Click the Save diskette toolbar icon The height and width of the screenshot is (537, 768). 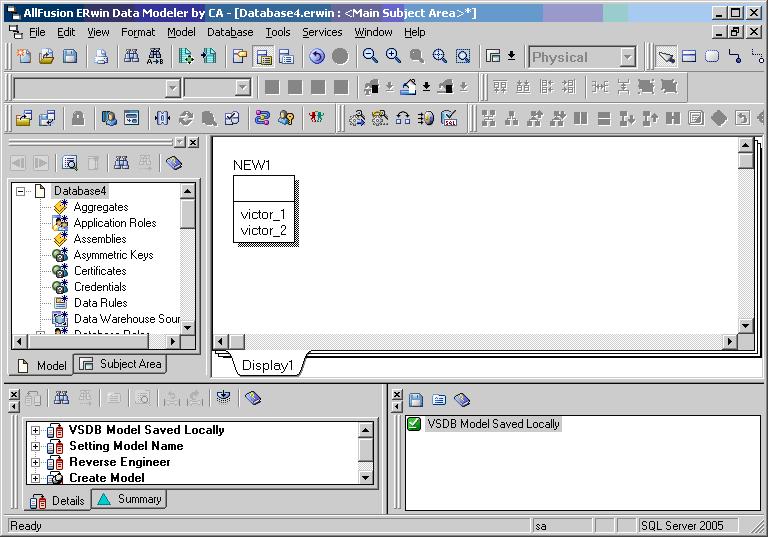[x=70, y=56]
